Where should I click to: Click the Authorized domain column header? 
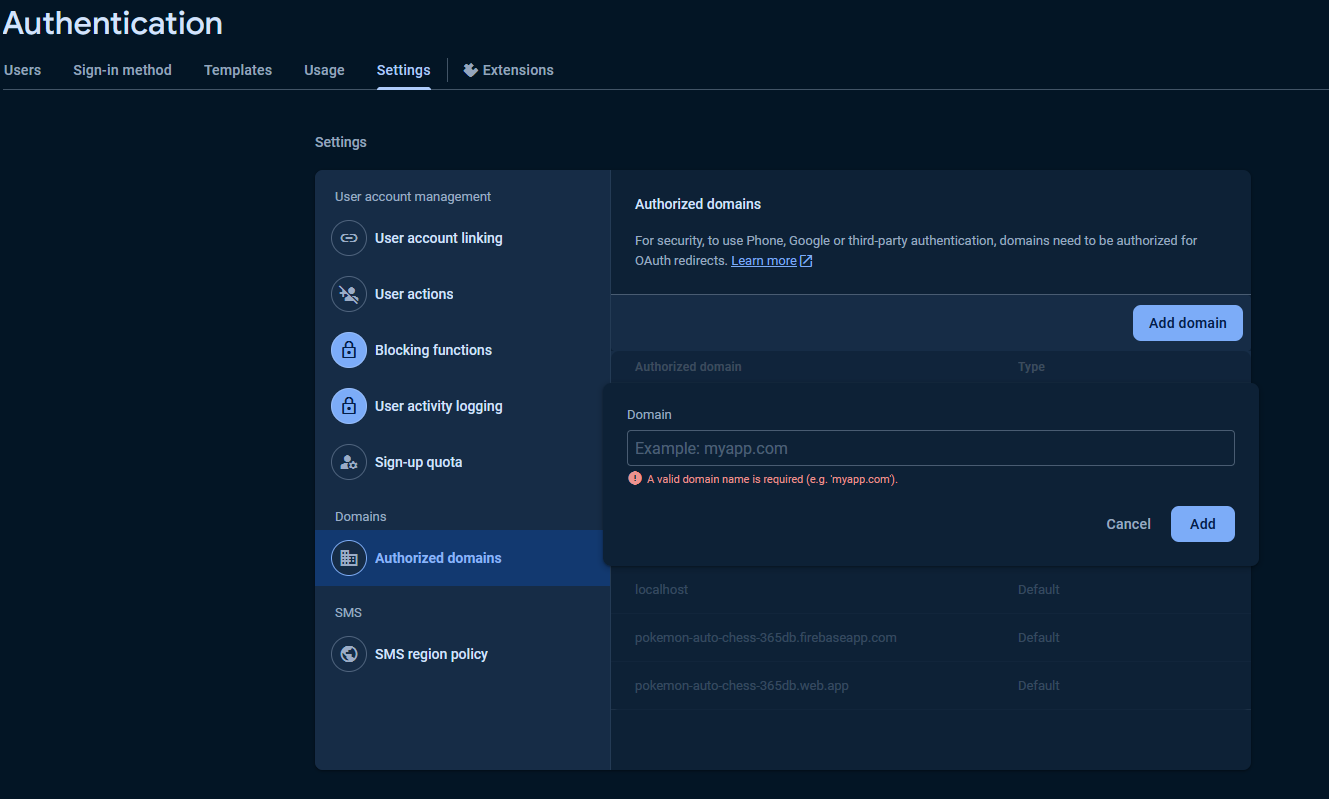click(688, 367)
